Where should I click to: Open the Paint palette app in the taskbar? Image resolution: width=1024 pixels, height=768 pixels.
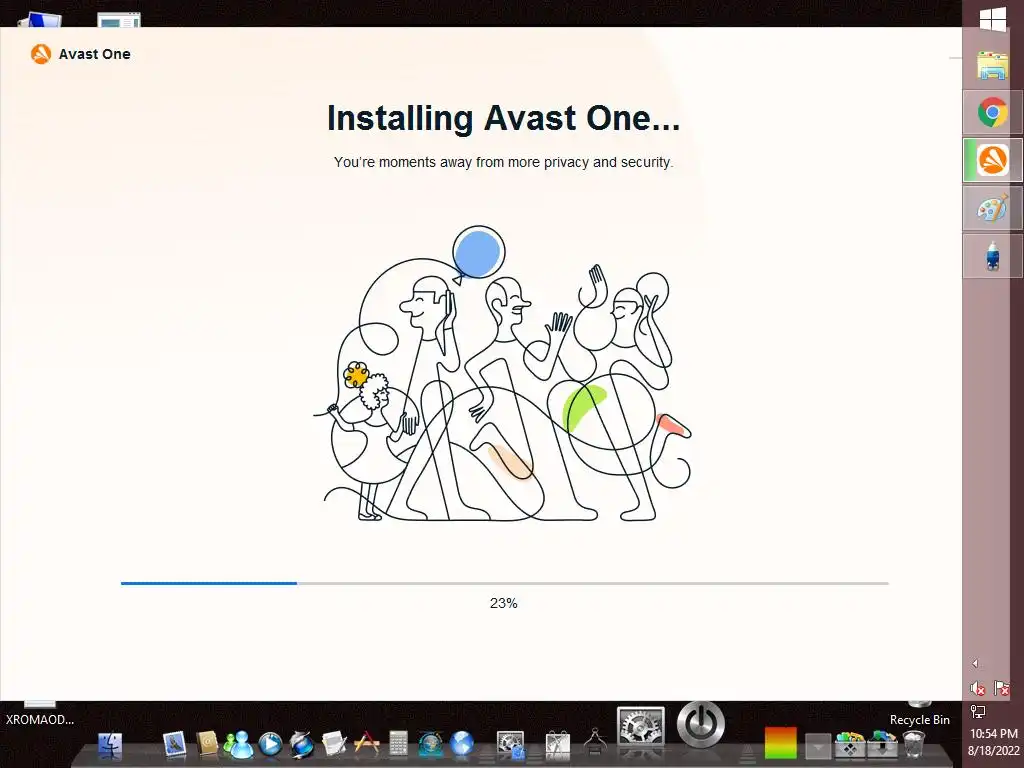tap(993, 208)
